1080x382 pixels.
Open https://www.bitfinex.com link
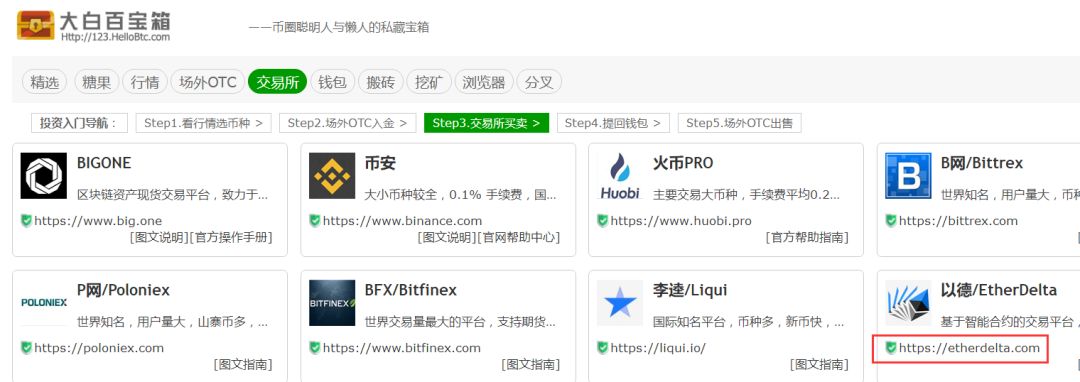(402, 348)
